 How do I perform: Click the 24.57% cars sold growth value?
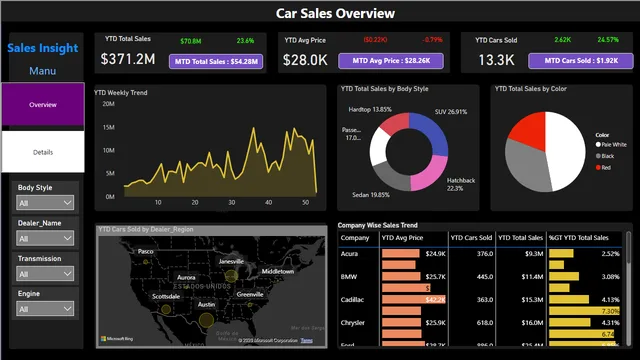608,40
